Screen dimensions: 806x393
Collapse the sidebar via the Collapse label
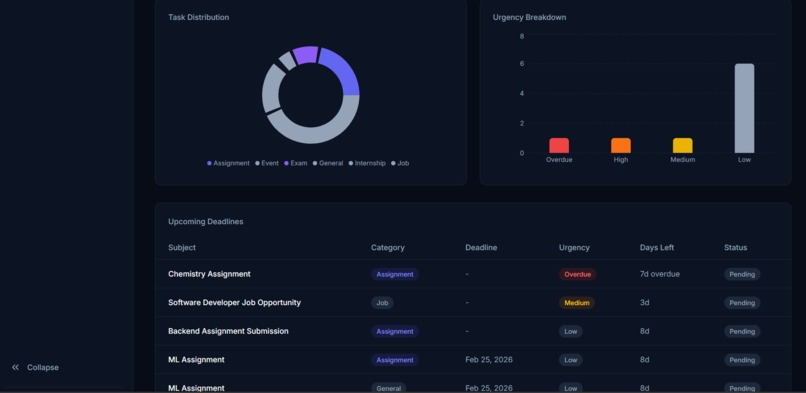point(43,367)
